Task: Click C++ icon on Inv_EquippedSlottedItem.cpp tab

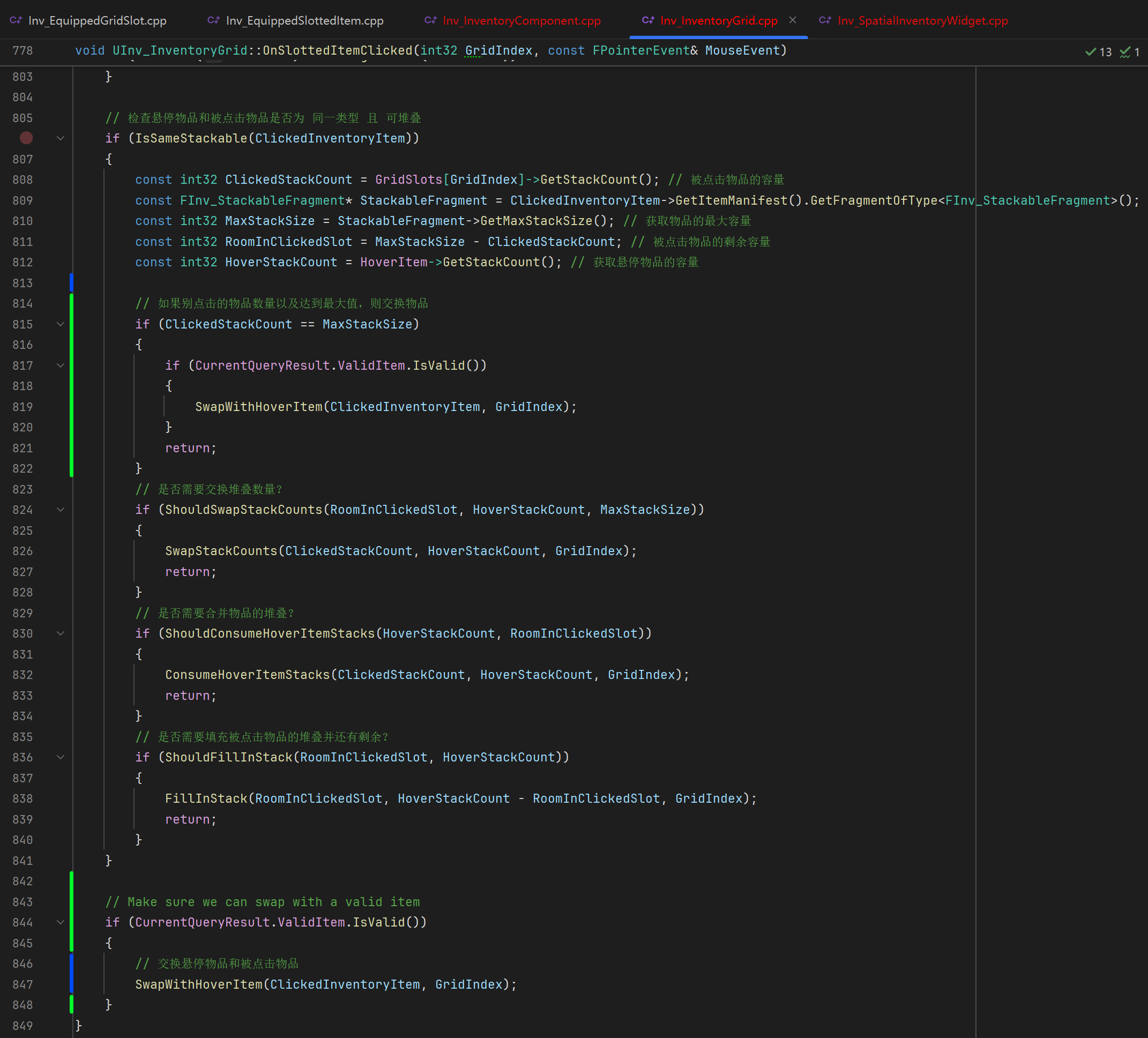Action: tap(213, 20)
